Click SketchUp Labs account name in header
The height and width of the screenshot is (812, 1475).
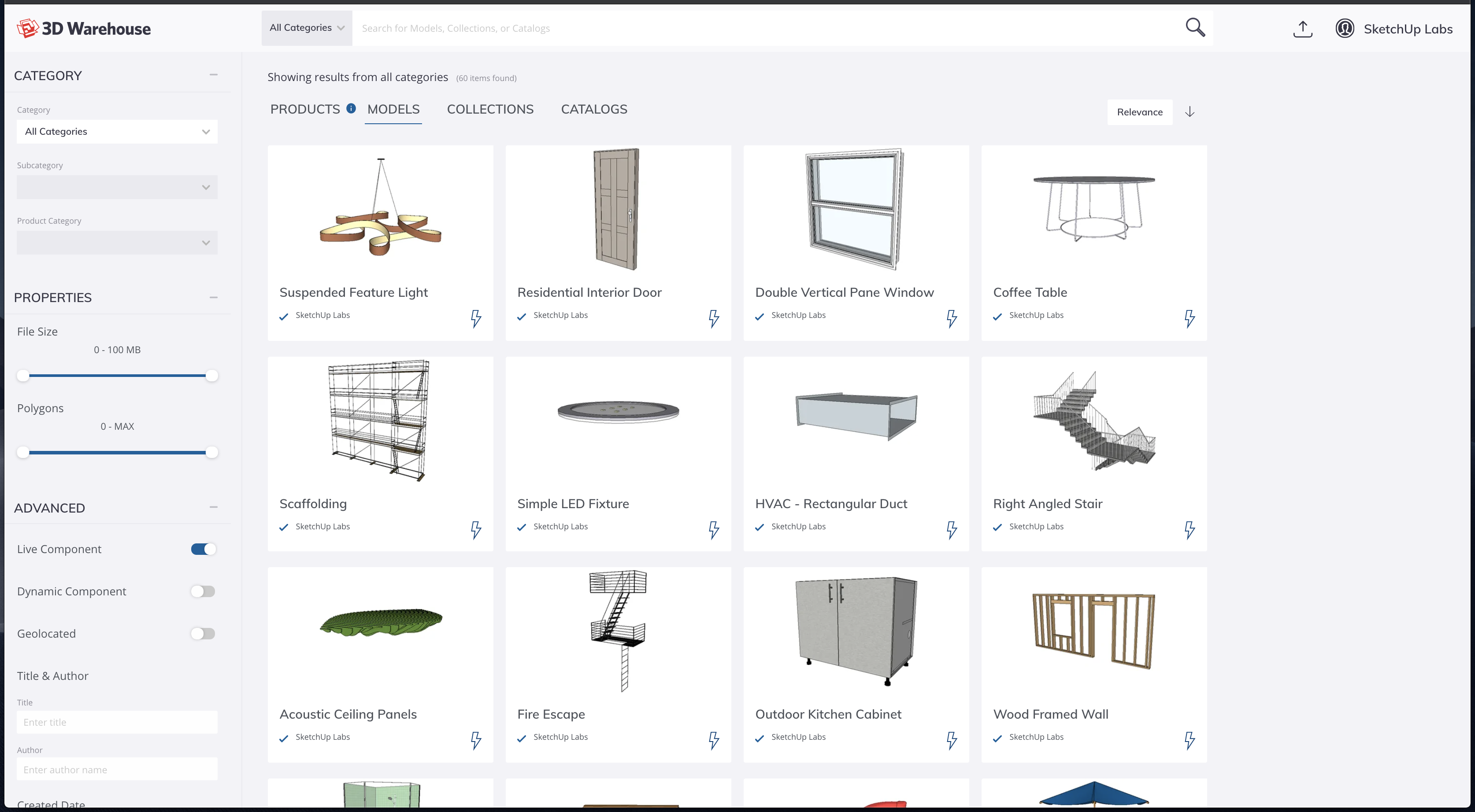pos(1408,29)
